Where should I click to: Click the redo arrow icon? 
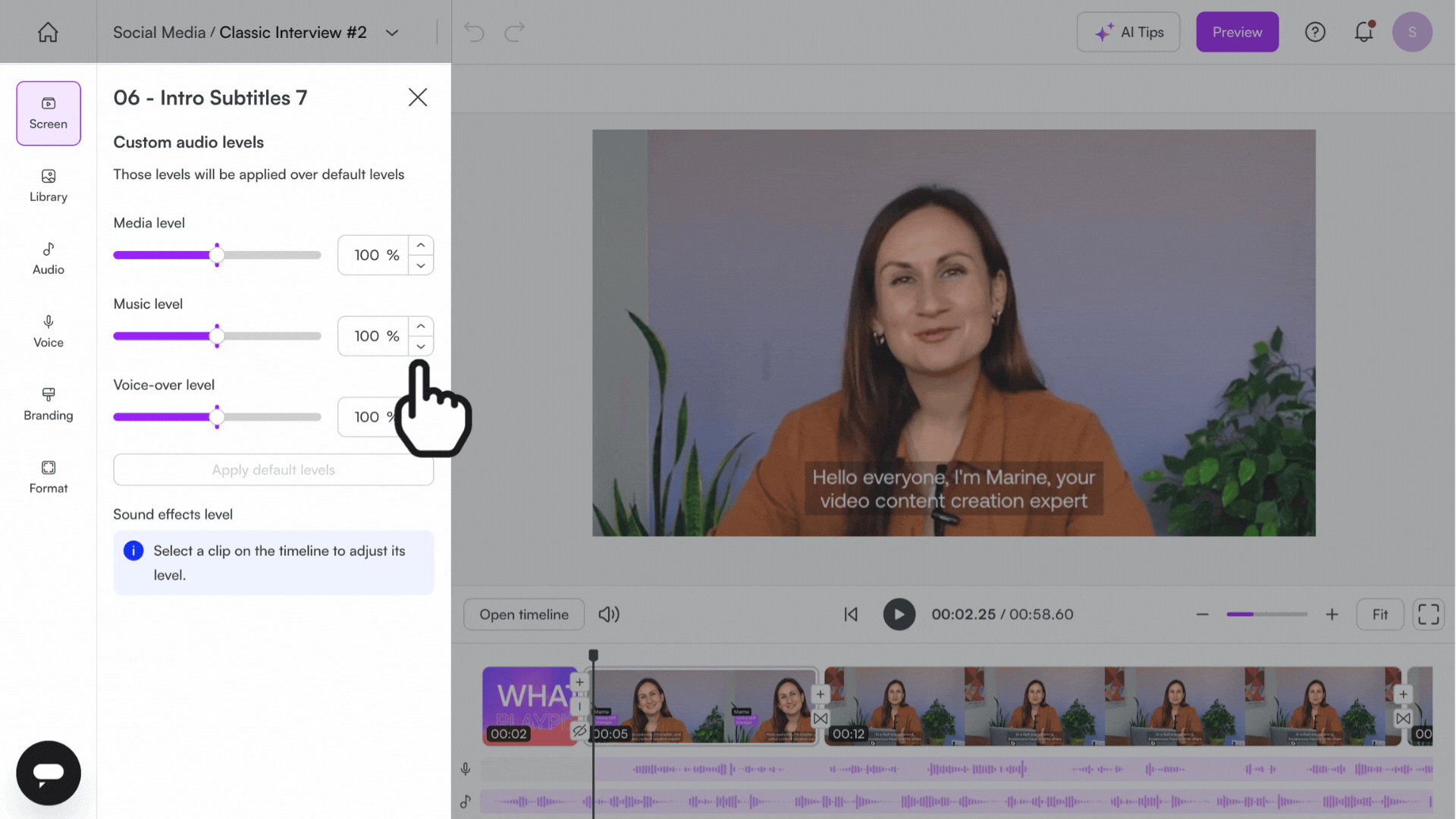click(515, 32)
